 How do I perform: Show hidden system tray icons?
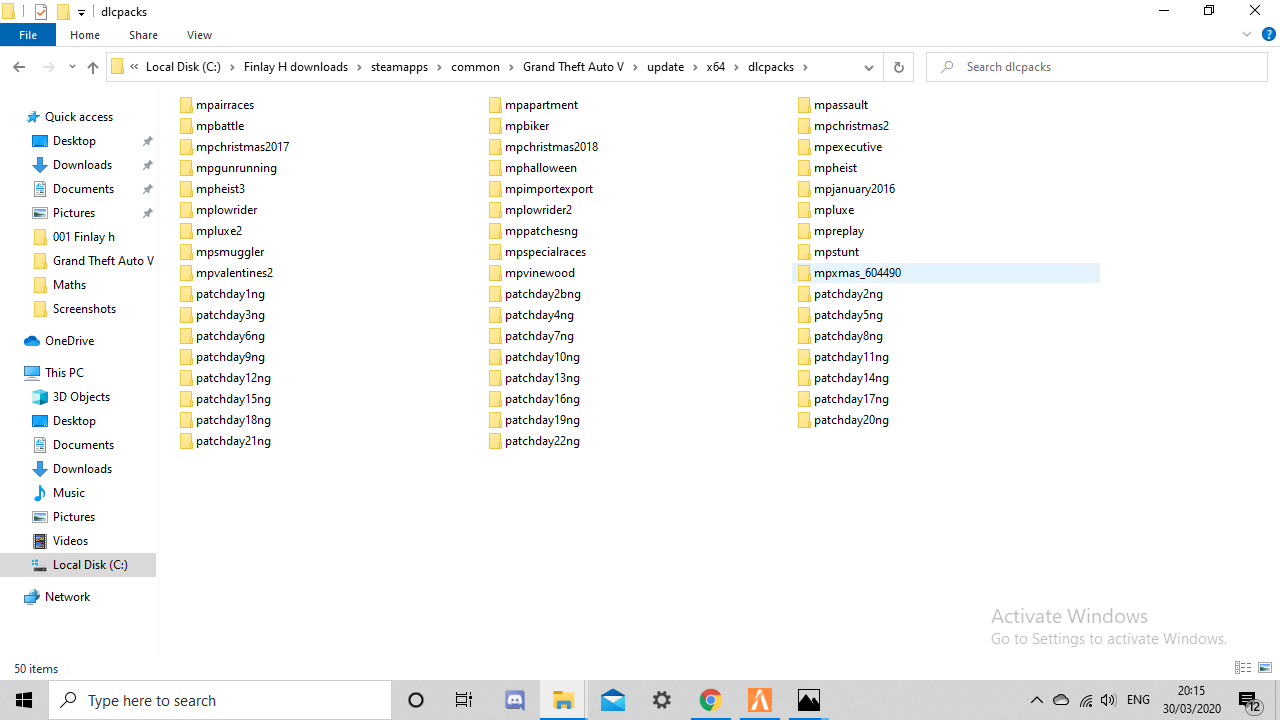[x=1037, y=700]
